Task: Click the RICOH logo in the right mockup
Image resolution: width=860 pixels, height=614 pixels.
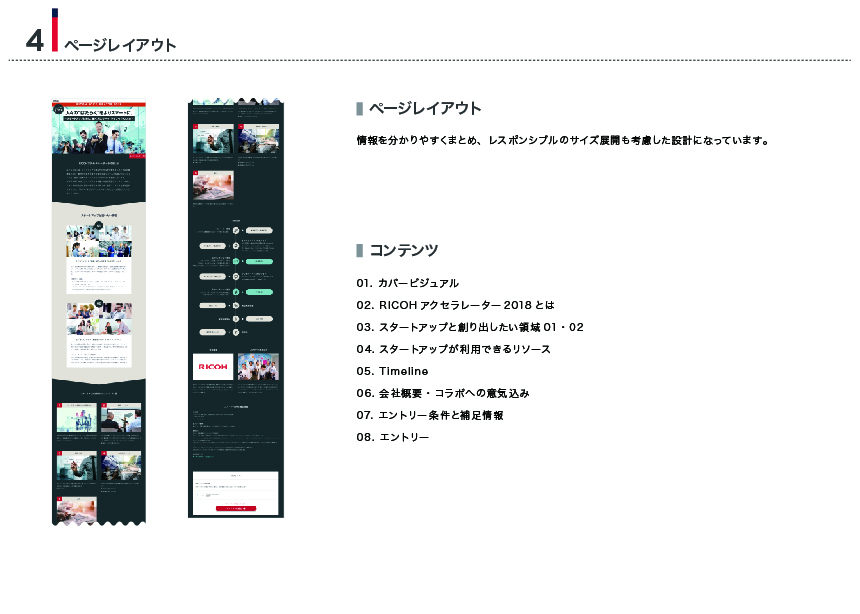Action: click(212, 367)
